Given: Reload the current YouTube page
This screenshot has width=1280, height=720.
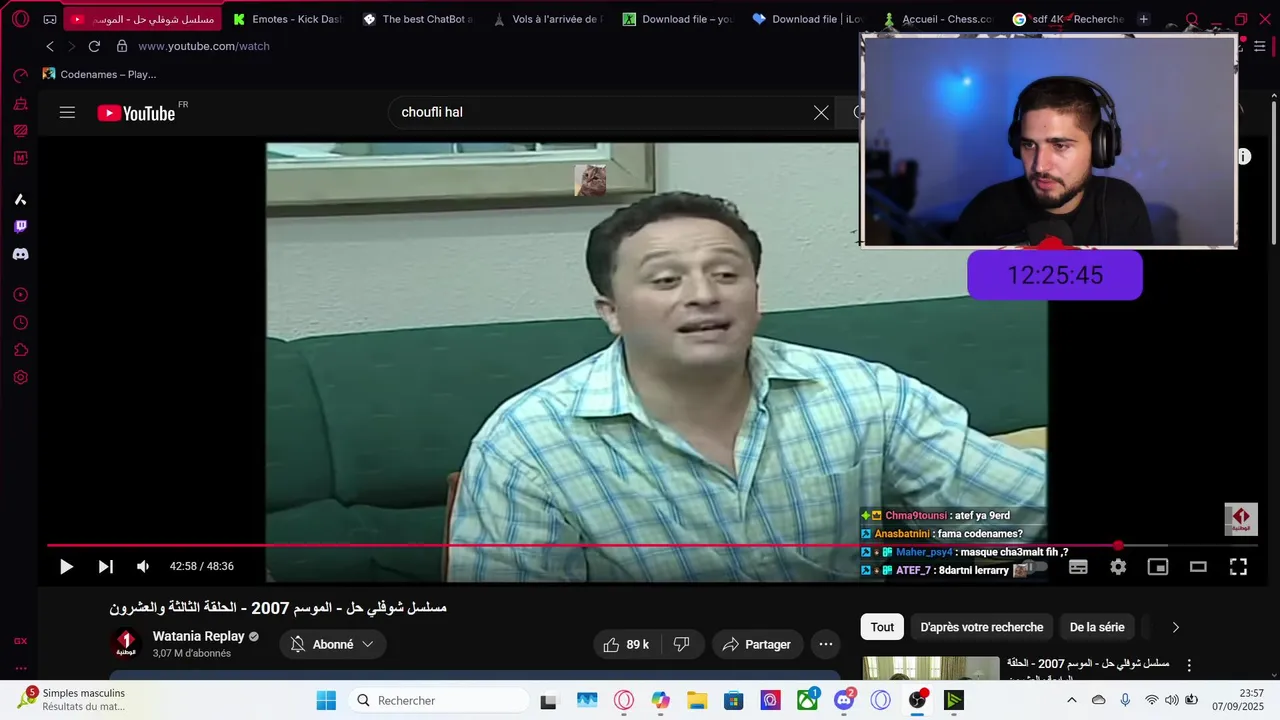Looking at the screenshot, I should tap(94, 46).
